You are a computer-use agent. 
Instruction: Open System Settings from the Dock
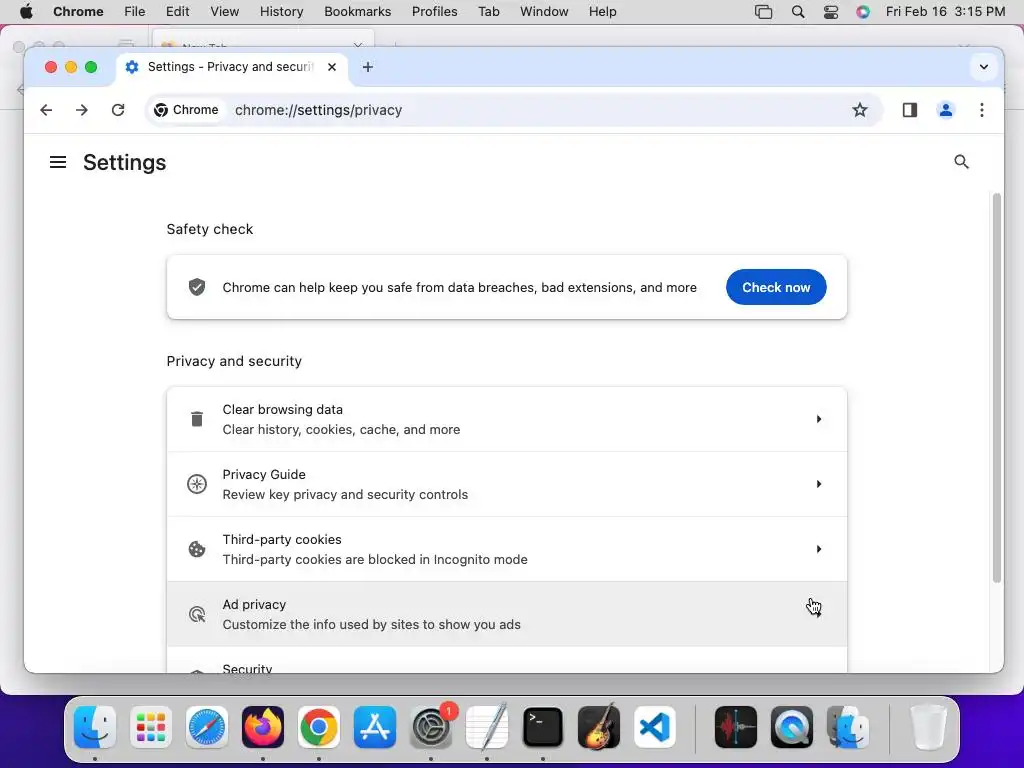(431, 727)
